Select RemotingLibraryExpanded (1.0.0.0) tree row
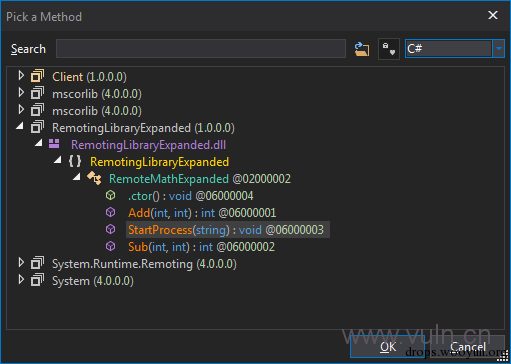This screenshot has height=364, width=511. [143, 128]
